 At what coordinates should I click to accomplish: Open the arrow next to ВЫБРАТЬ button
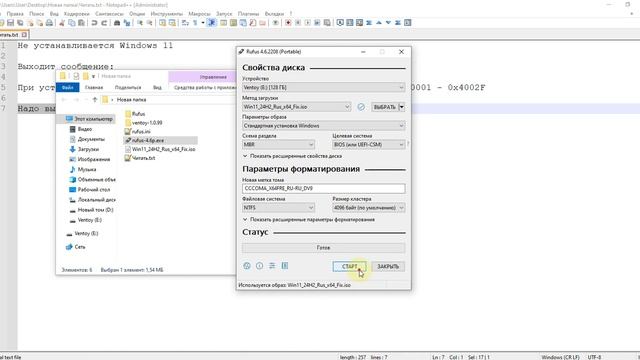pyautogui.click(x=402, y=107)
